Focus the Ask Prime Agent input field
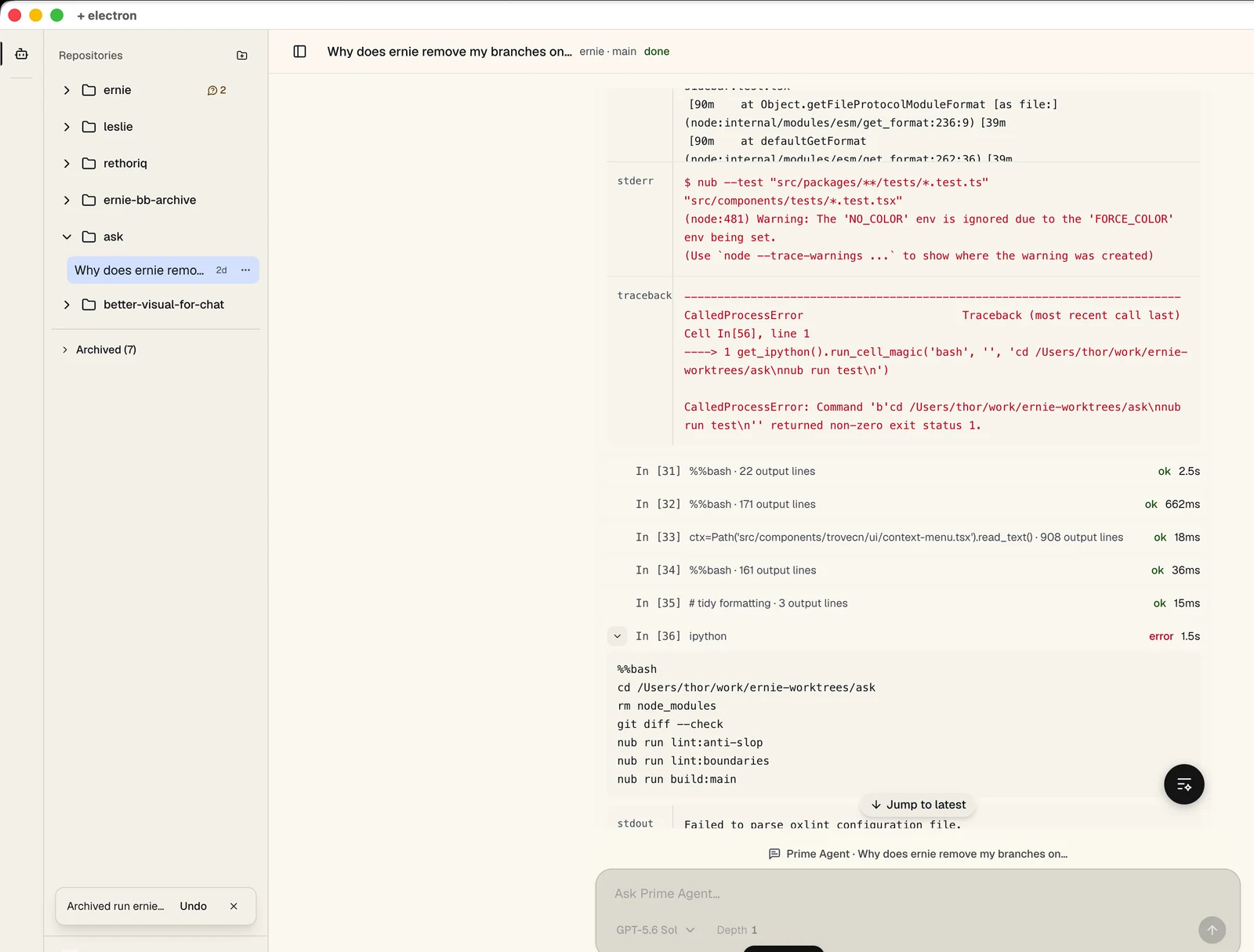Screen dimensions: 1254x952 click(x=917, y=893)
